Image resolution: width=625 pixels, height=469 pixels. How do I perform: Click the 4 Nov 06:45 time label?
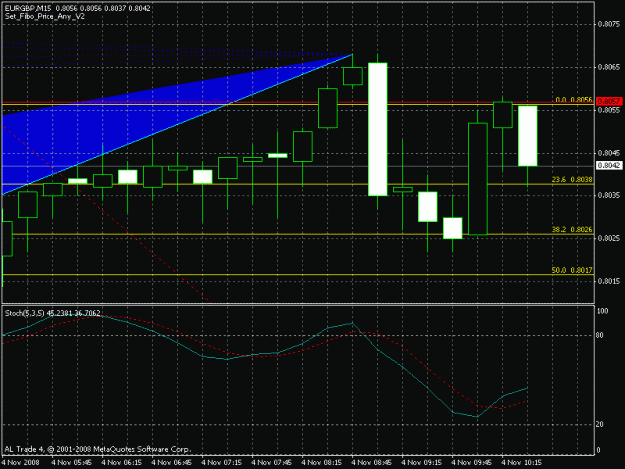pos(171,463)
